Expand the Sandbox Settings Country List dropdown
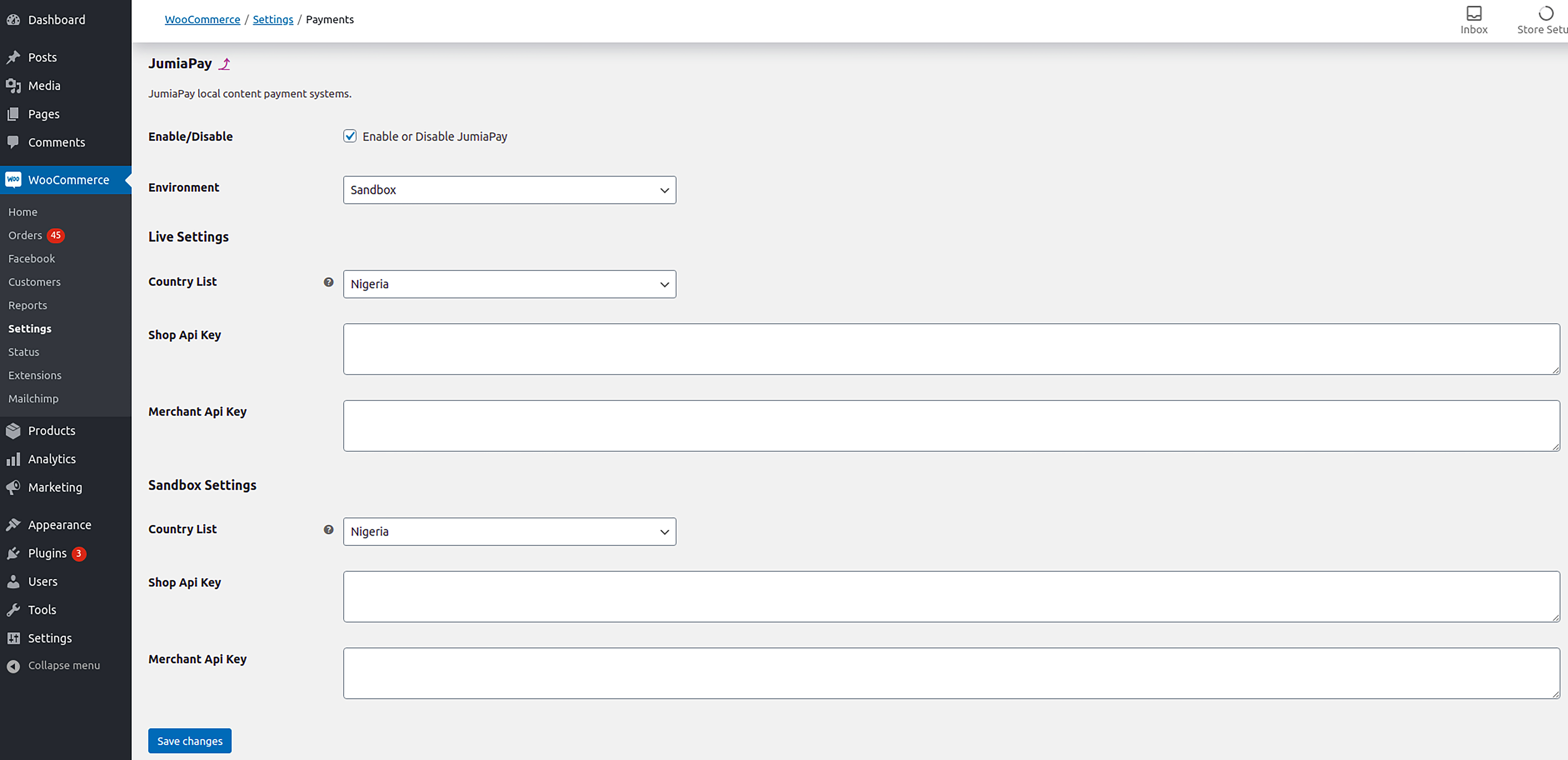This screenshot has height=760, width=1568. click(509, 532)
